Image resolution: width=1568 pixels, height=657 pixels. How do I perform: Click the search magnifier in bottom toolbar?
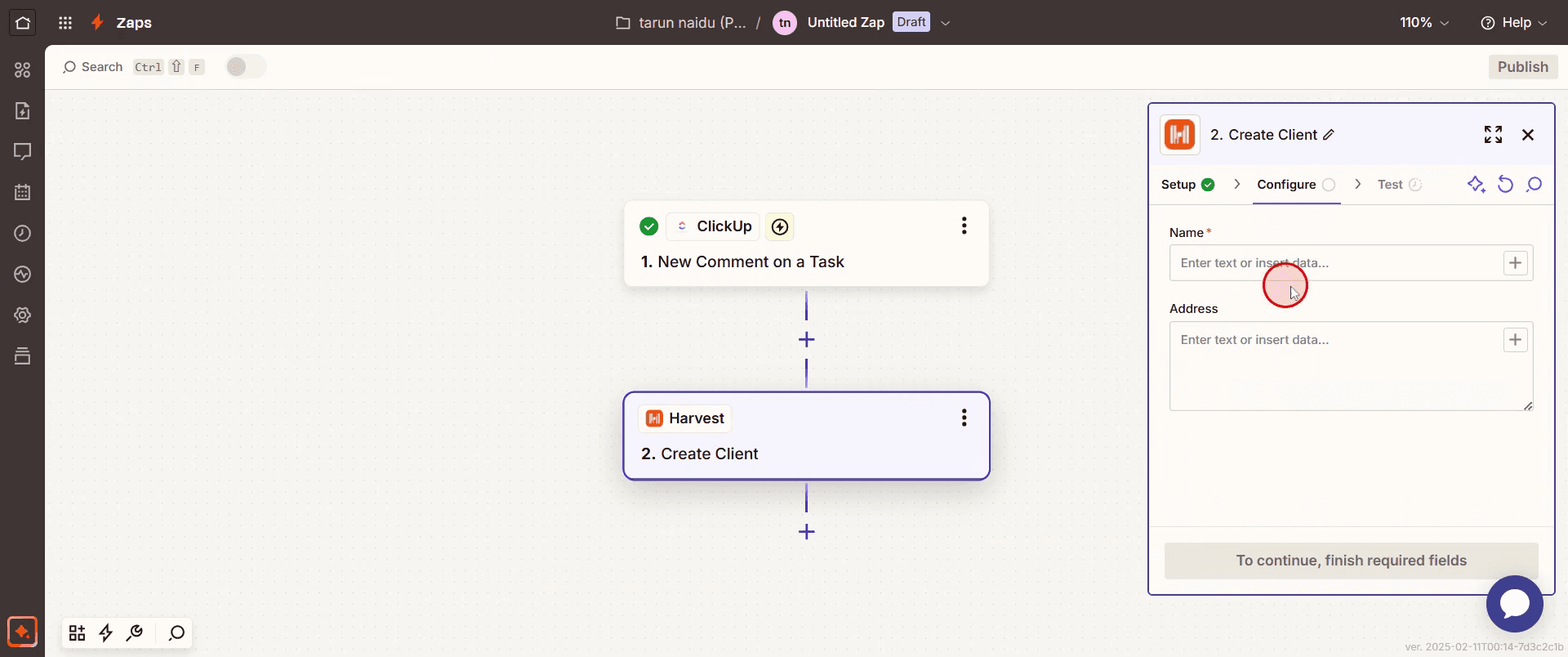pos(176,632)
